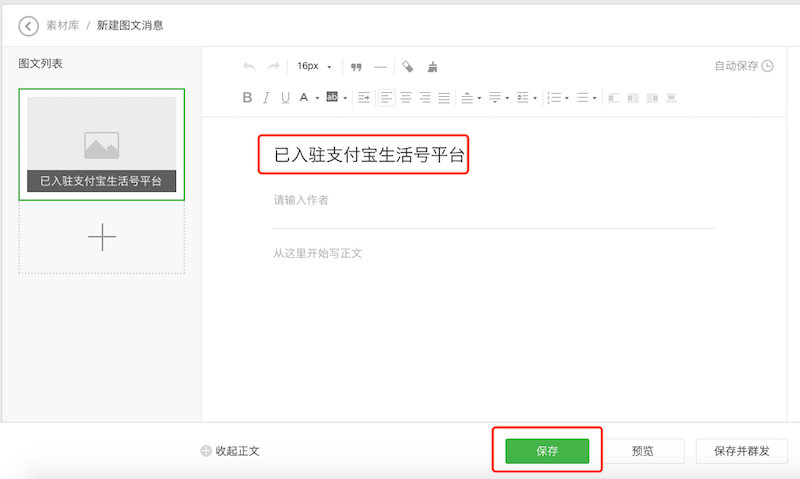Click the image float right icon
Image resolution: width=800 pixels, height=479 pixels.
pyautogui.click(x=652, y=98)
